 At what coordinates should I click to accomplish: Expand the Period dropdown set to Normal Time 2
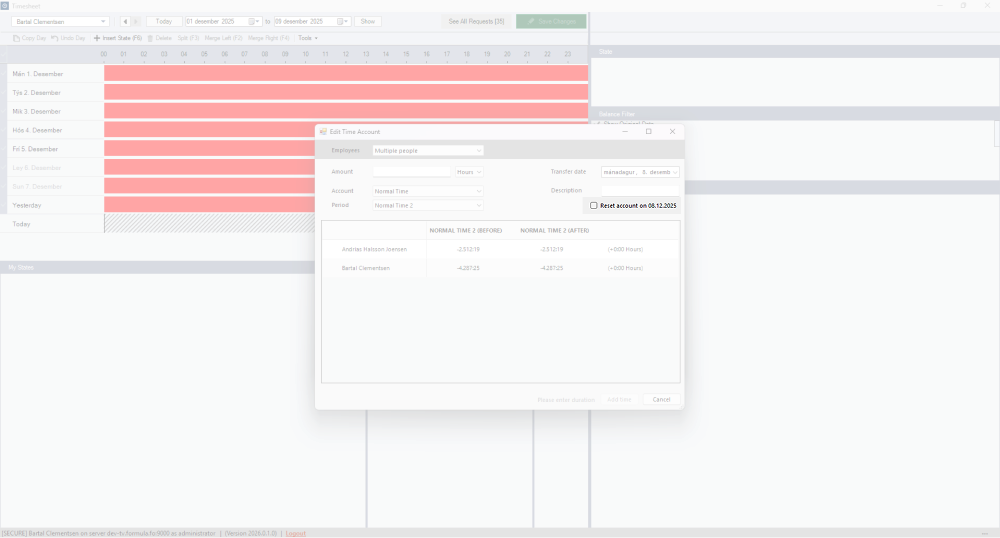tap(428, 205)
